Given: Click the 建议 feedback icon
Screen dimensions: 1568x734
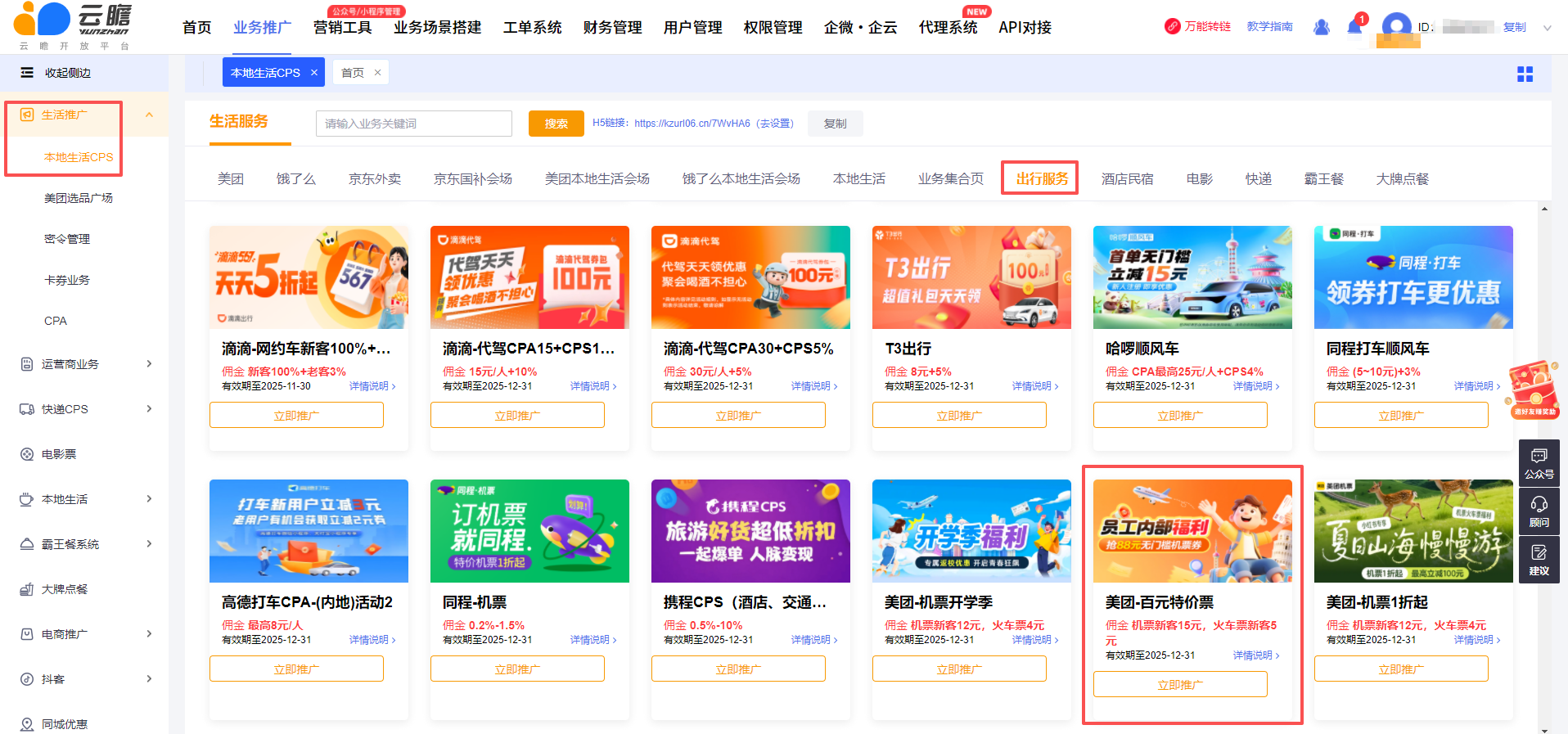Looking at the screenshot, I should click(x=1539, y=560).
